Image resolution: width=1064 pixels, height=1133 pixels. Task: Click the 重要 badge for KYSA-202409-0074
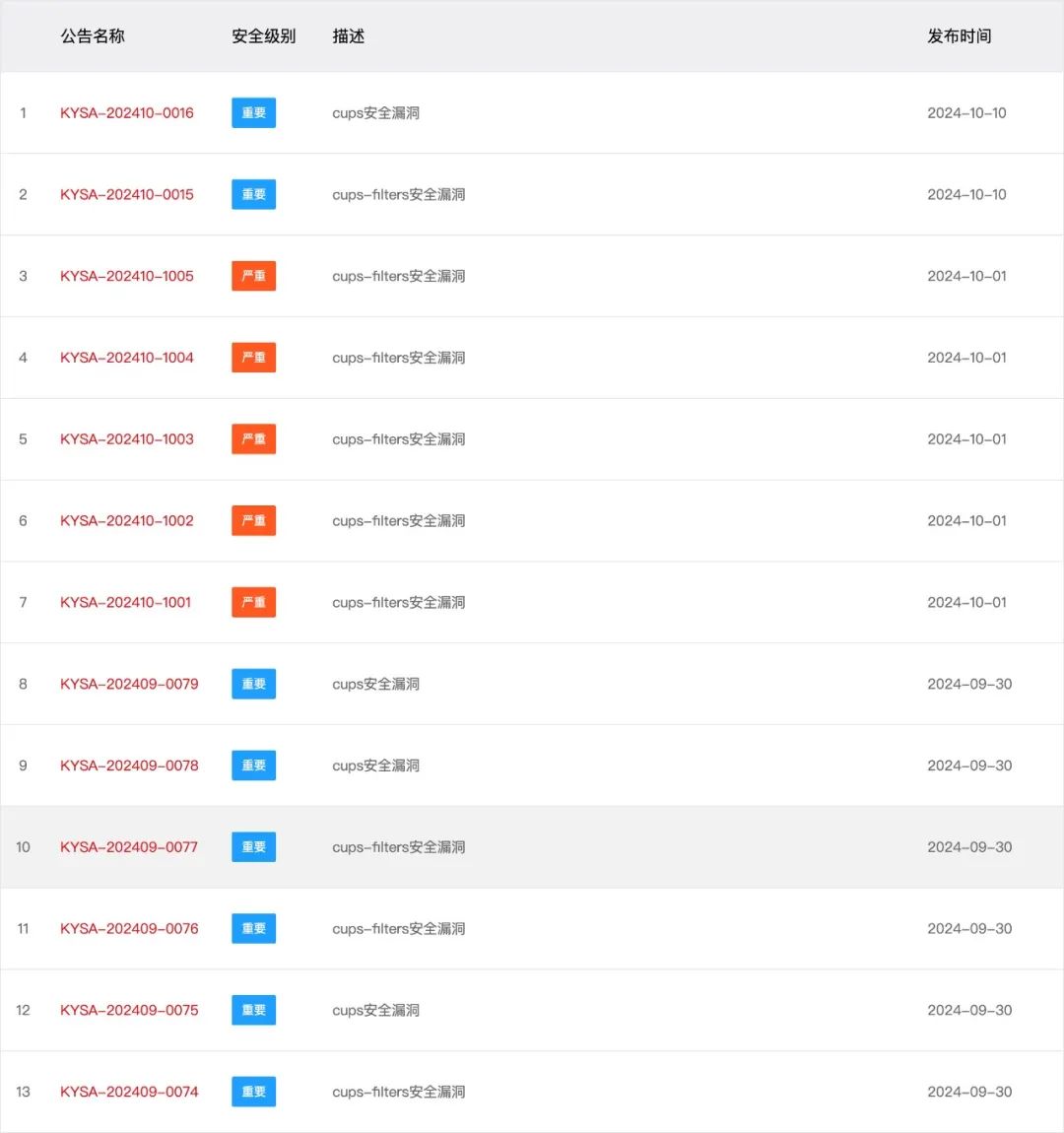coord(253,1092)
